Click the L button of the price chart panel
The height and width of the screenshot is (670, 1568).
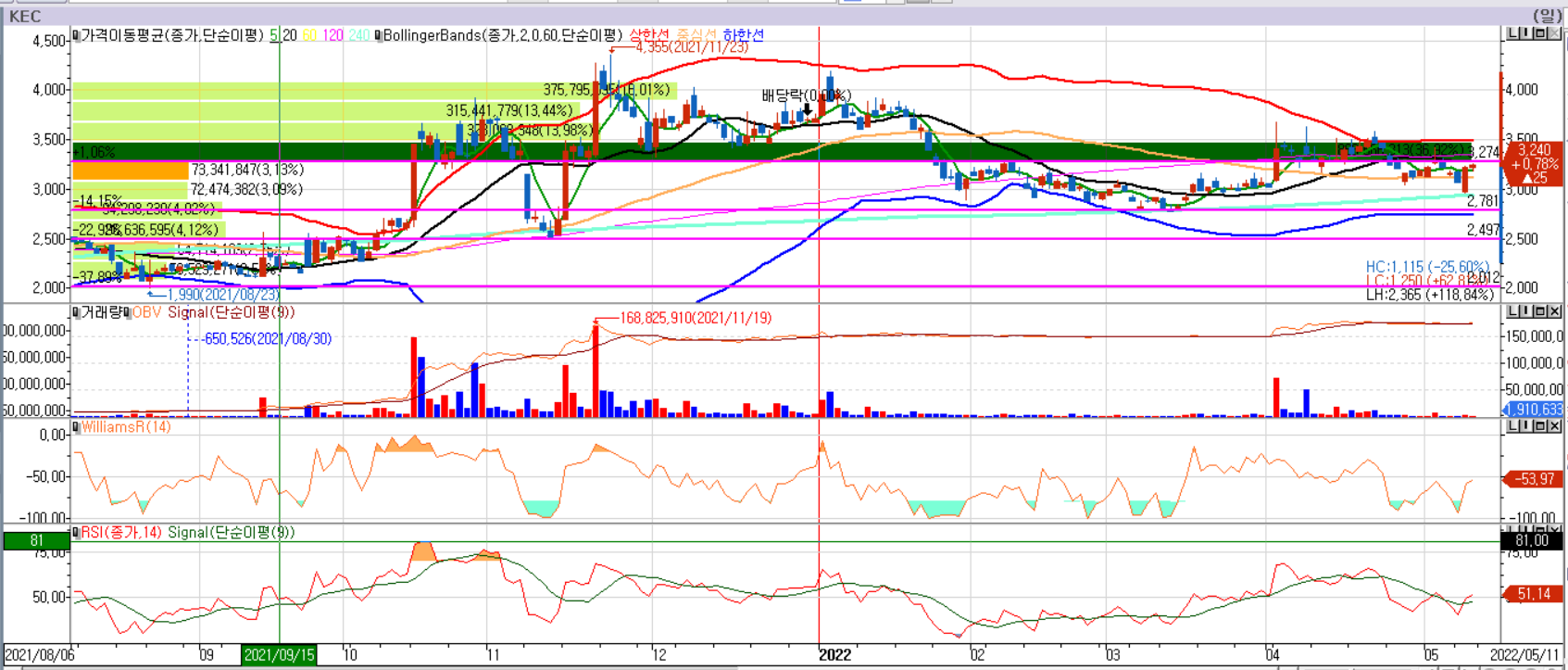[x=1512, y=33]
